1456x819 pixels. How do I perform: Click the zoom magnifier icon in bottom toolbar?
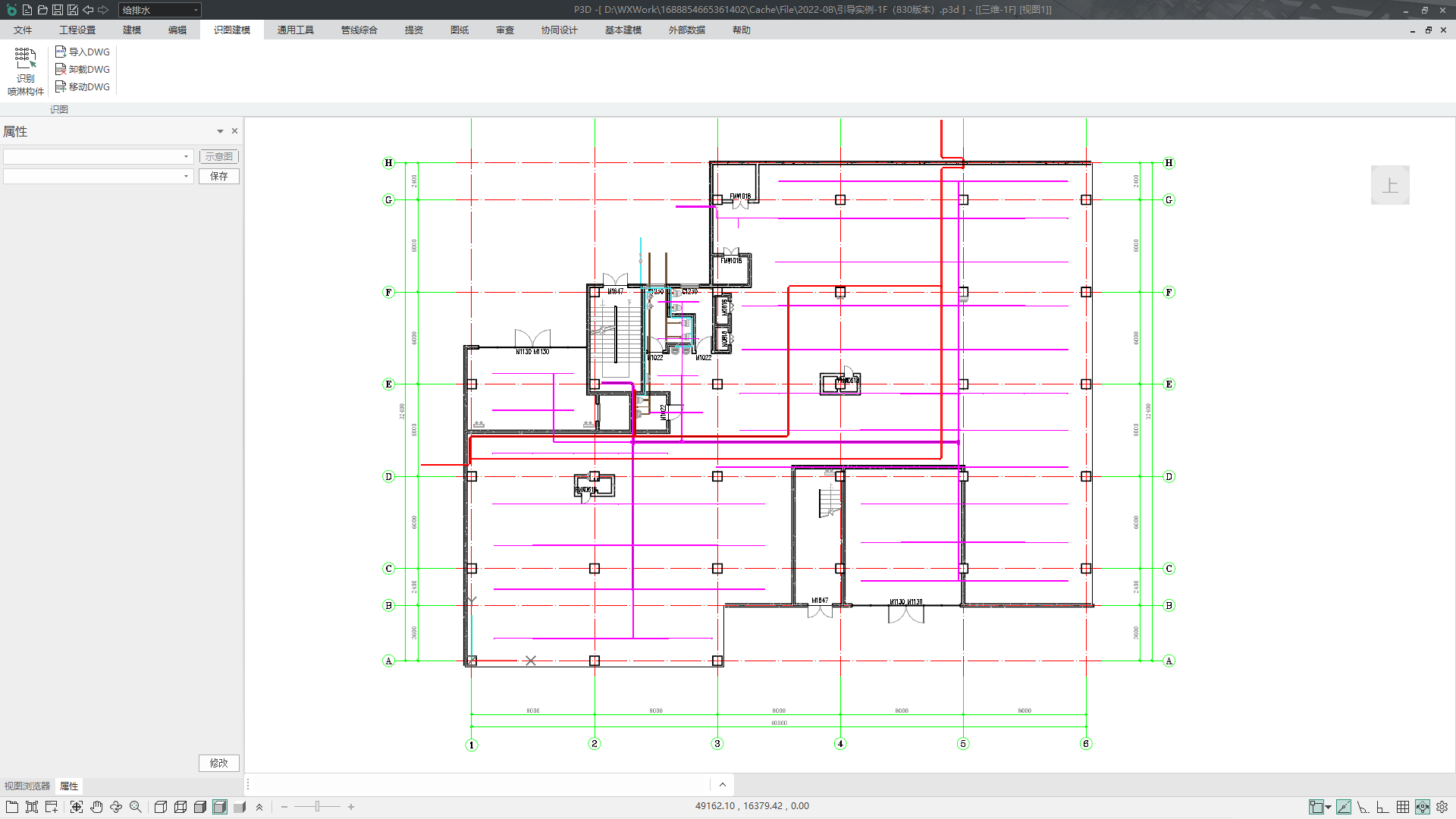136,807
